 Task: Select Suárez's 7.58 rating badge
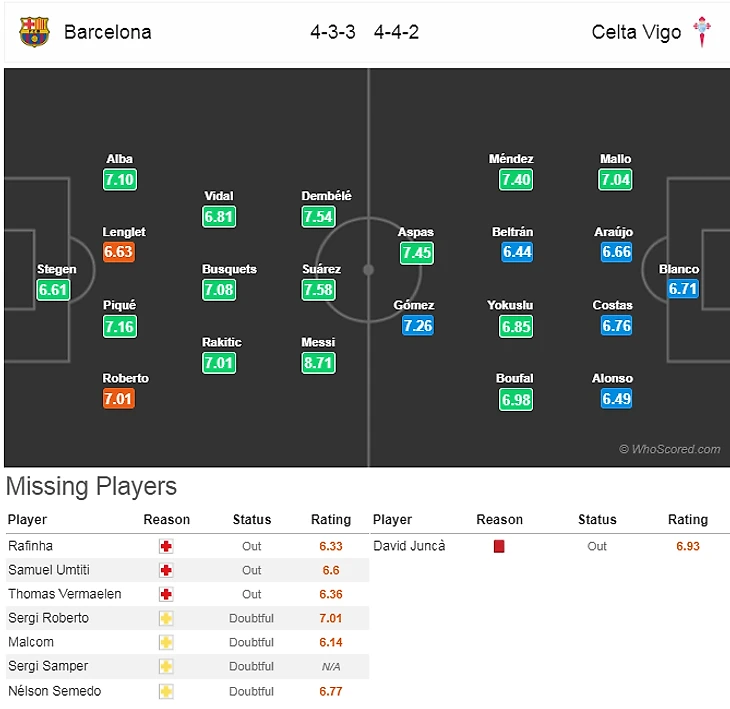click(x=318, y=290)
